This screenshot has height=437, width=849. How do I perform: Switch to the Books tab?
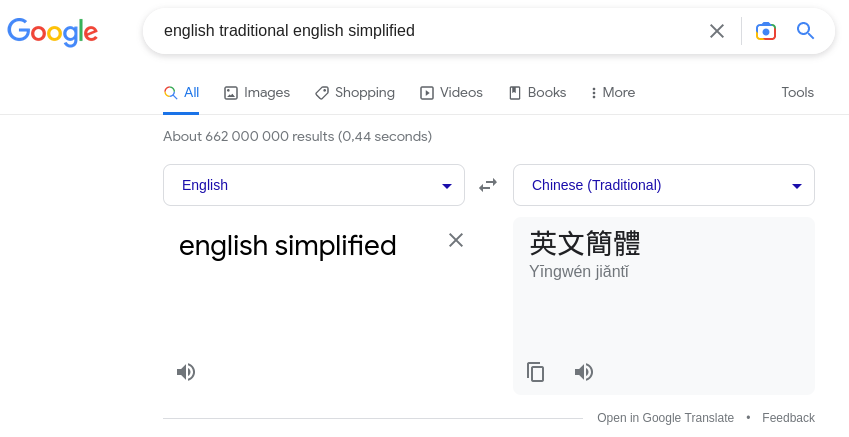coord(538,93)
